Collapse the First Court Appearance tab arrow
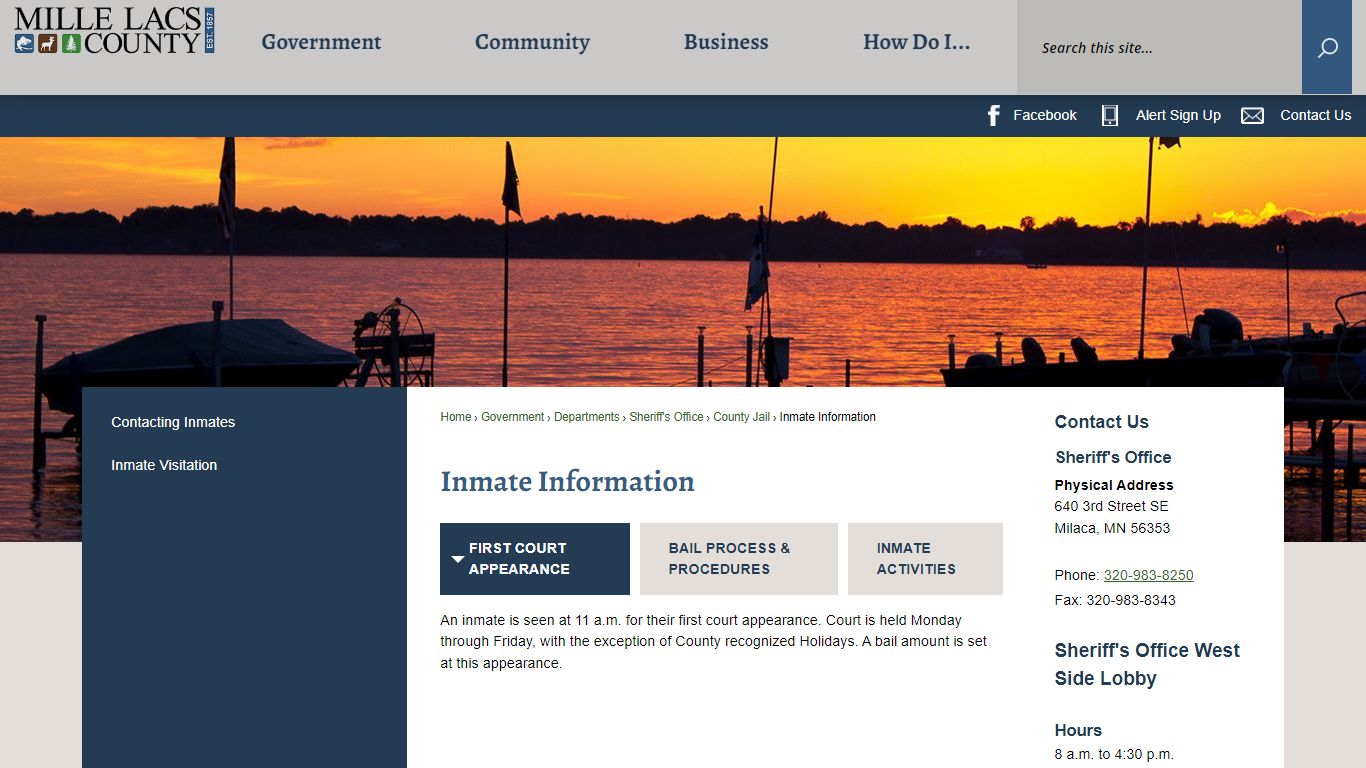The width and height of the screenshot is (1366, 768). (x=458, y=559)
